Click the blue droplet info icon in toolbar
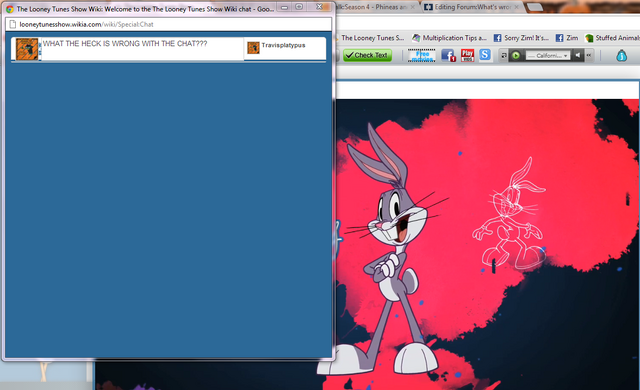This screenshot has width=640, height=390. pos(621,55)
